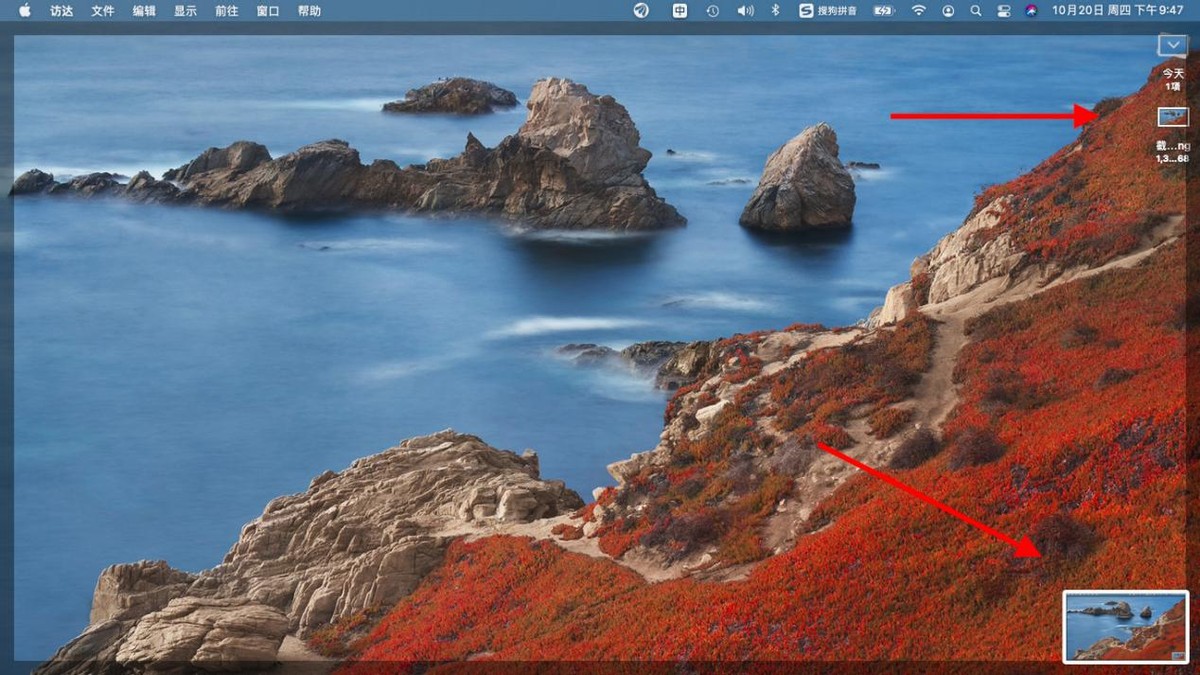Click the 今天 stack label
The width and height of the screenshot is (1200, 675).
[x=1172, y=73]
